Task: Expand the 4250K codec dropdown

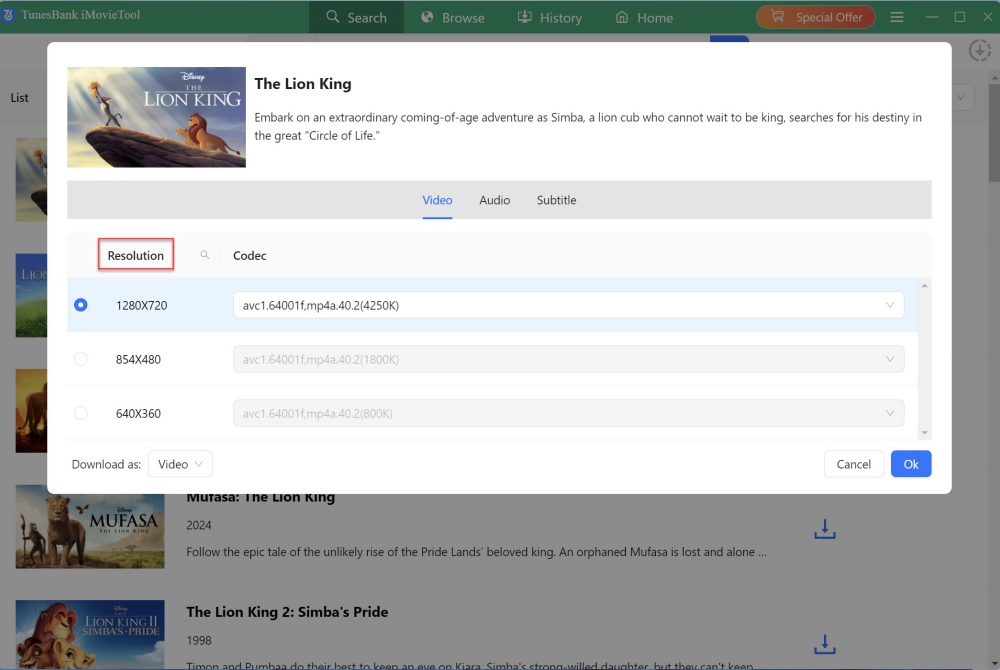Action: point(568,305)
